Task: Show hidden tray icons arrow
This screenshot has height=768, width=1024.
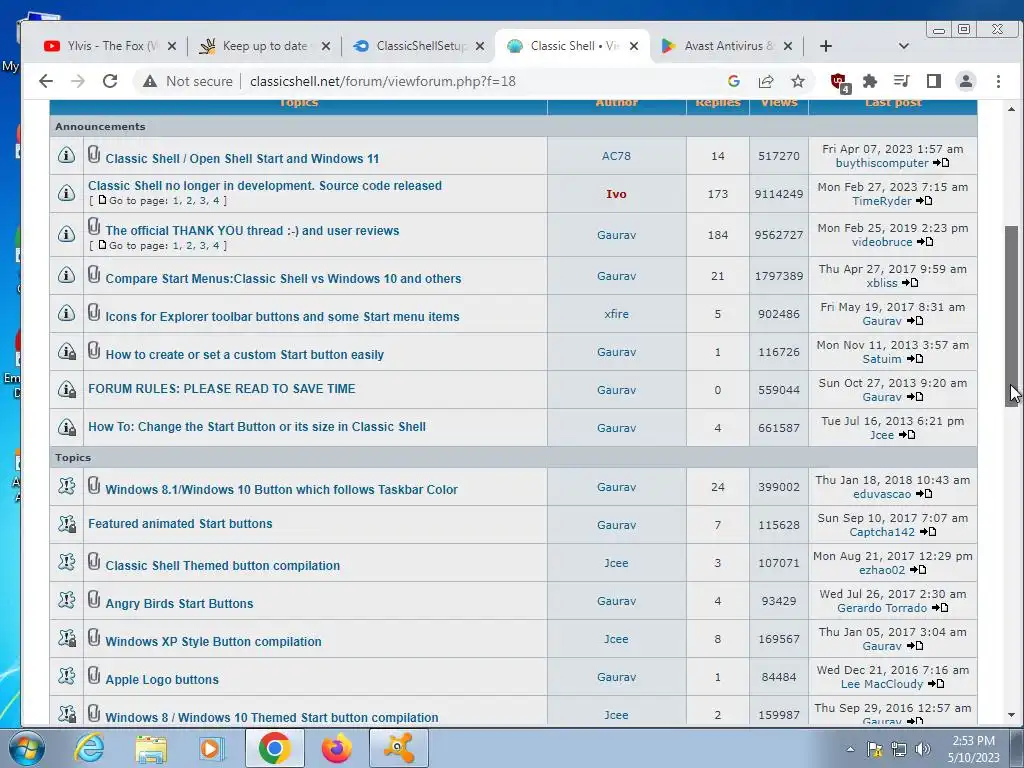Action: click(850, 749)
